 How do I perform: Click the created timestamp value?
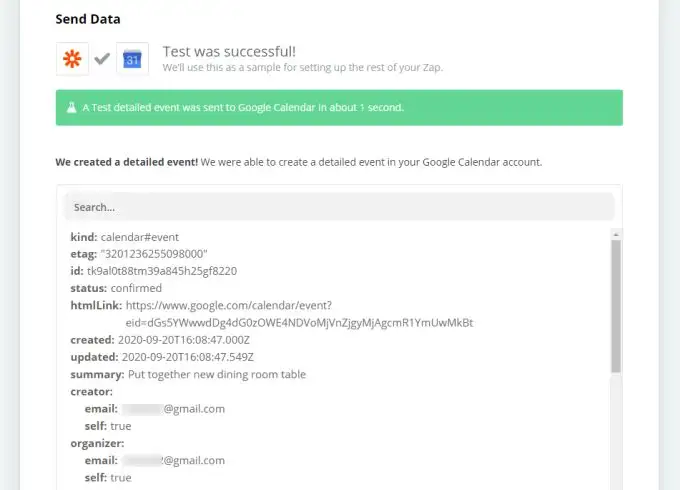tap(184, 340)
